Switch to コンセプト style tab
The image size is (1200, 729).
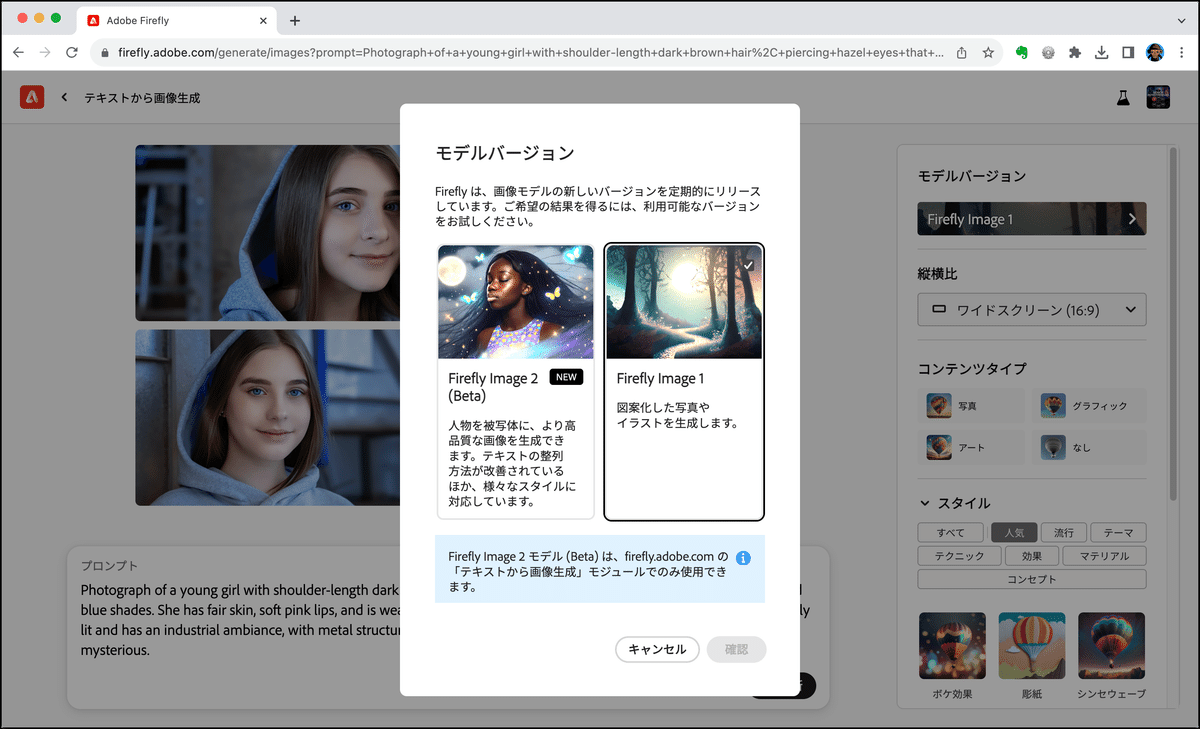[1032, 579]
